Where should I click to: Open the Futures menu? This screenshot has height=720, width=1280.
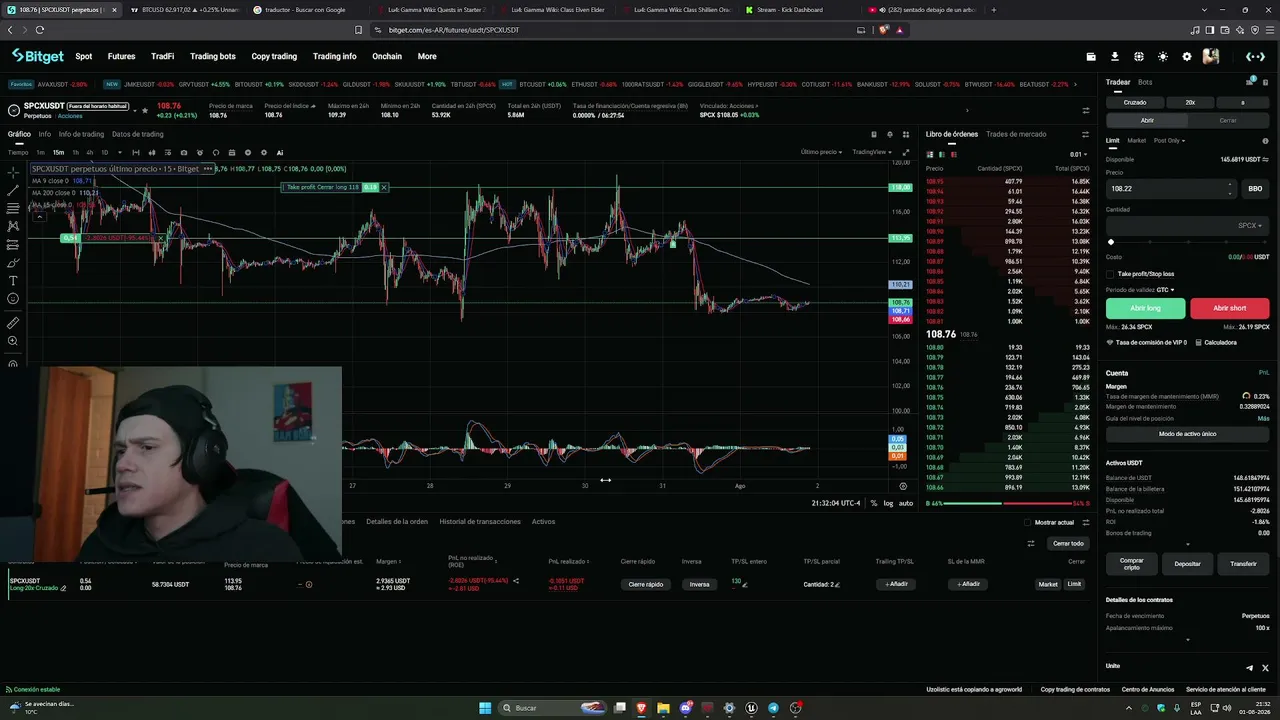[121, 56]
